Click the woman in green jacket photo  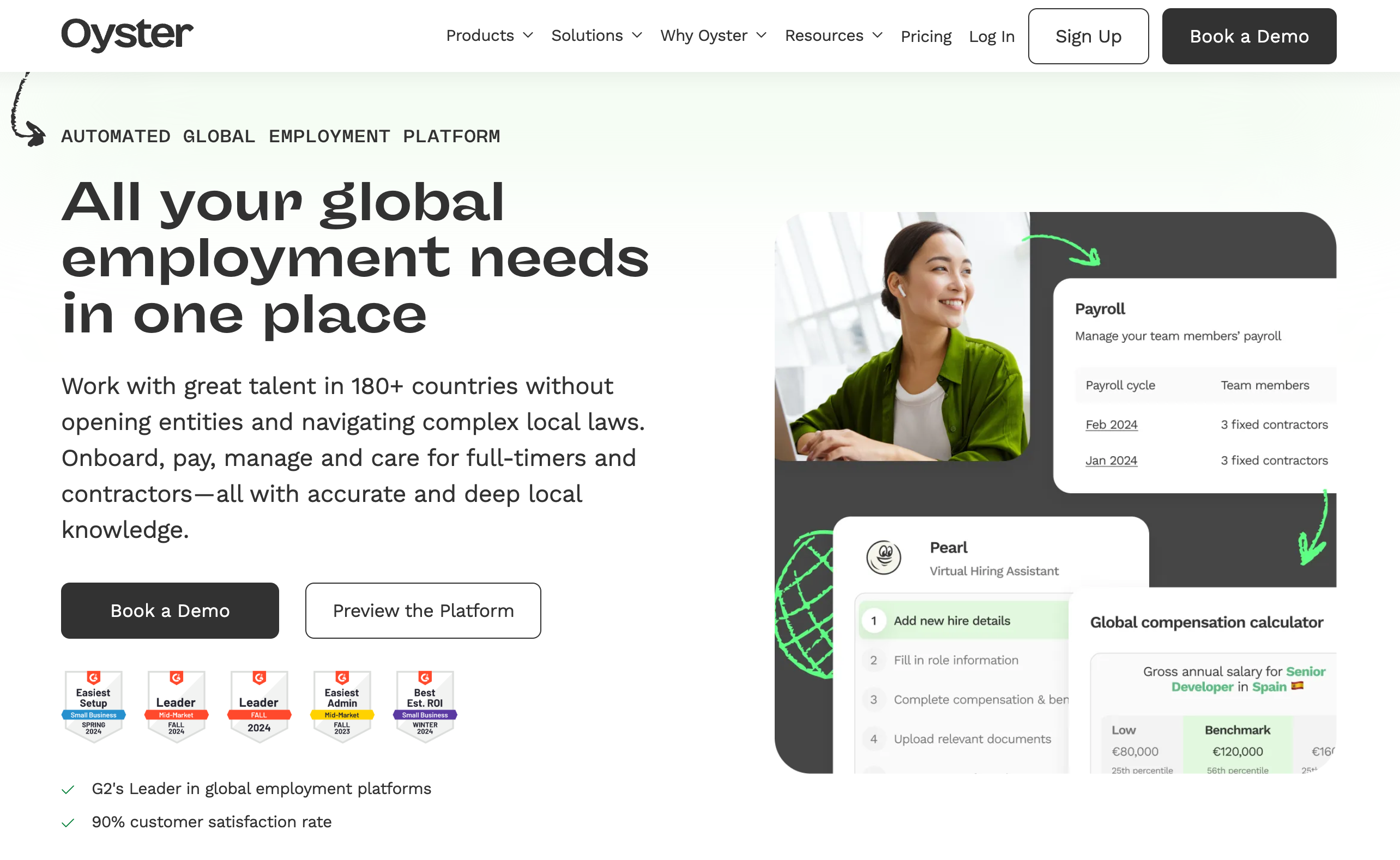(902, 337)
